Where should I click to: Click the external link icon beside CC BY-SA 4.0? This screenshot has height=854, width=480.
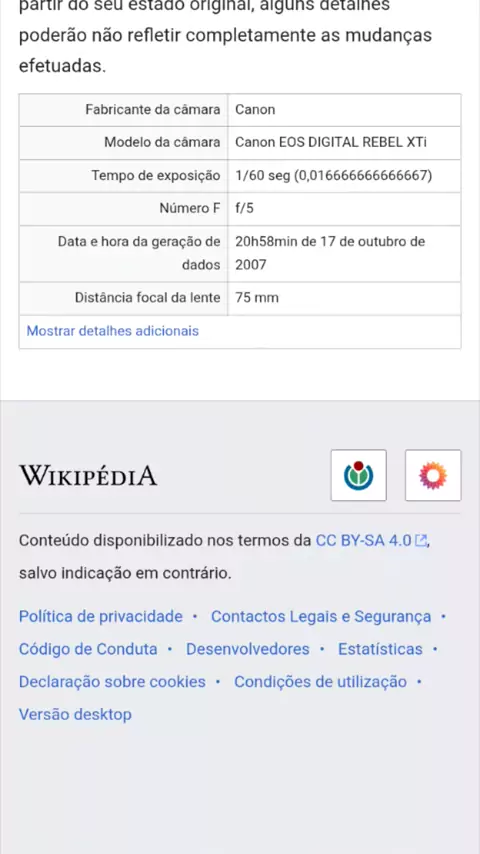[420, 541]
